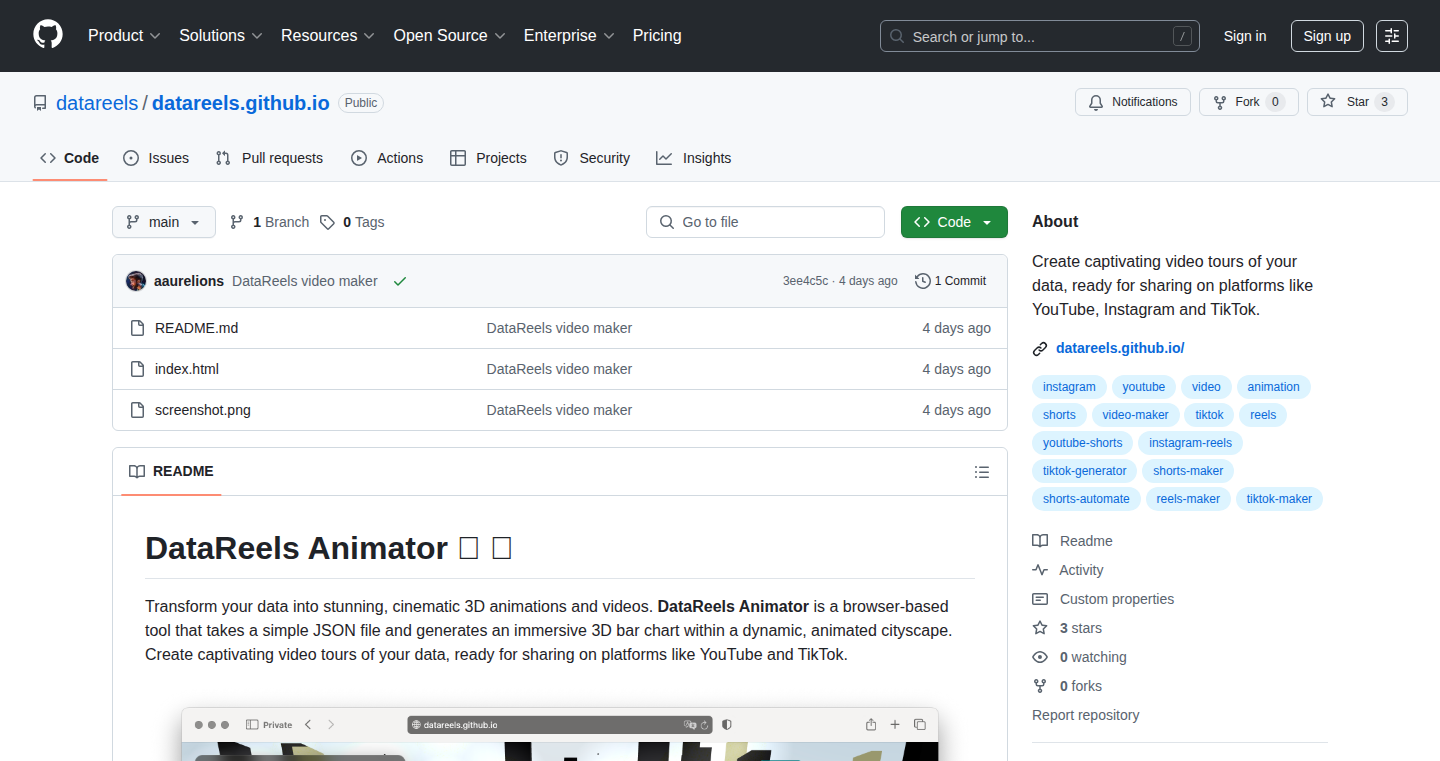The height and width of the screenshot is (761, 1440).
Task: Open the Insights tab
Action: pyautogui.click(x=694, y=158)
